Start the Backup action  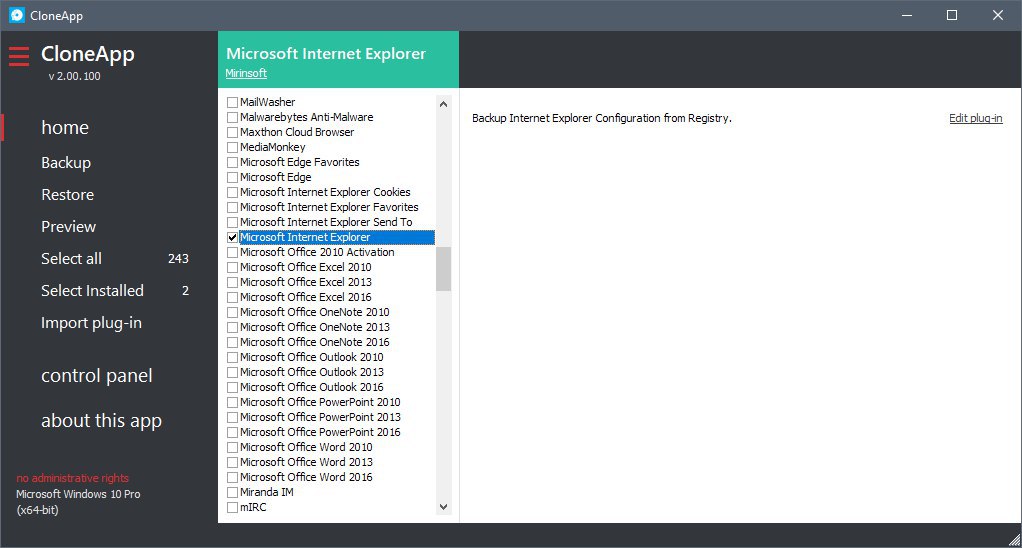click(66, 163)
